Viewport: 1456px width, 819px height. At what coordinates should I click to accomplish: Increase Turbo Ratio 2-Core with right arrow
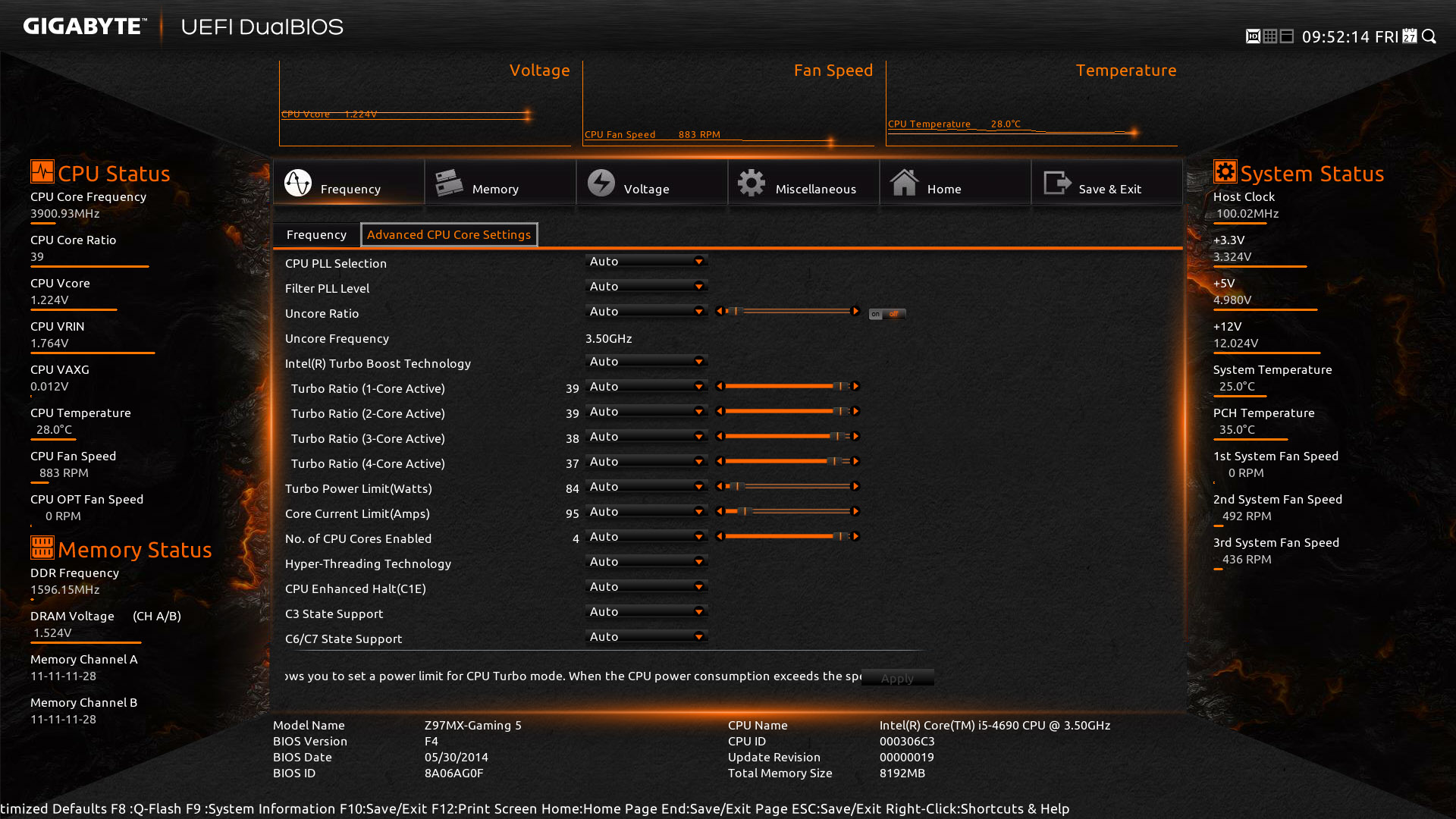[855, 411]
